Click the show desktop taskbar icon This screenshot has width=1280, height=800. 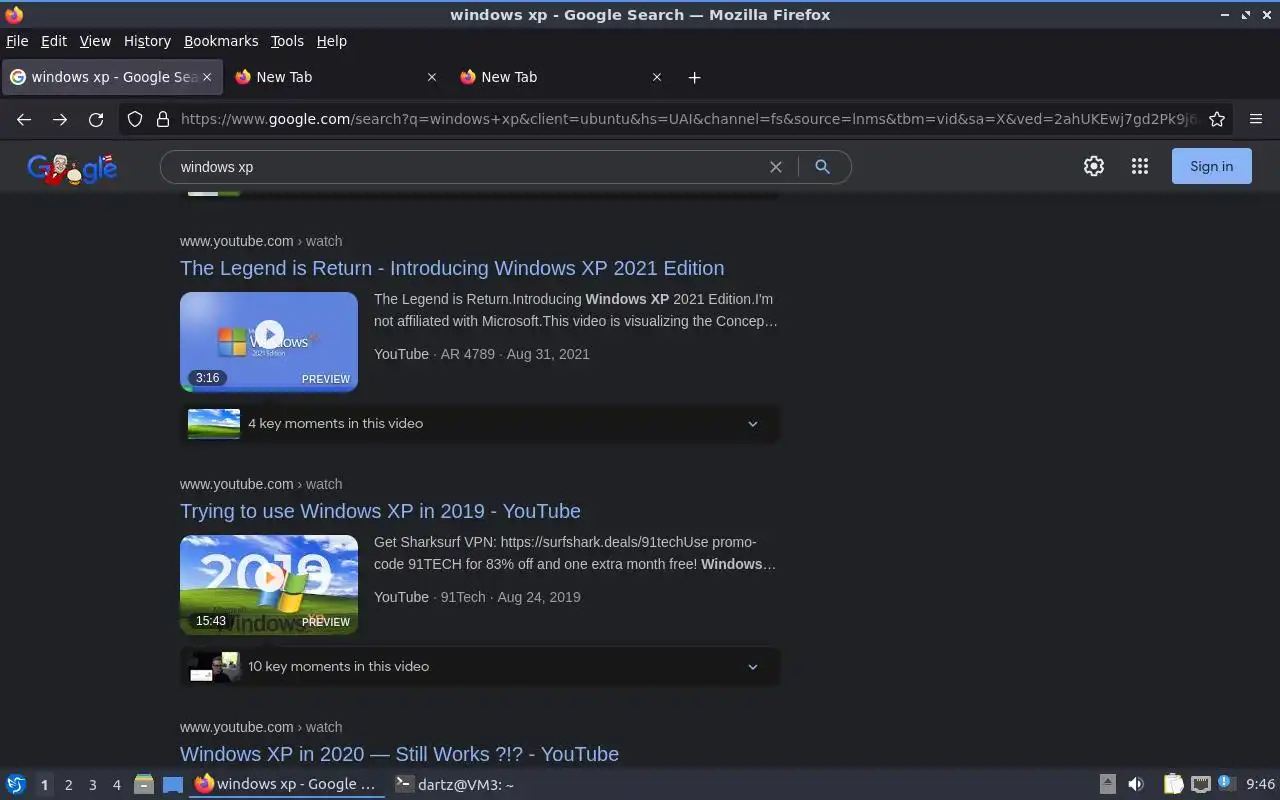pos(173,785)
